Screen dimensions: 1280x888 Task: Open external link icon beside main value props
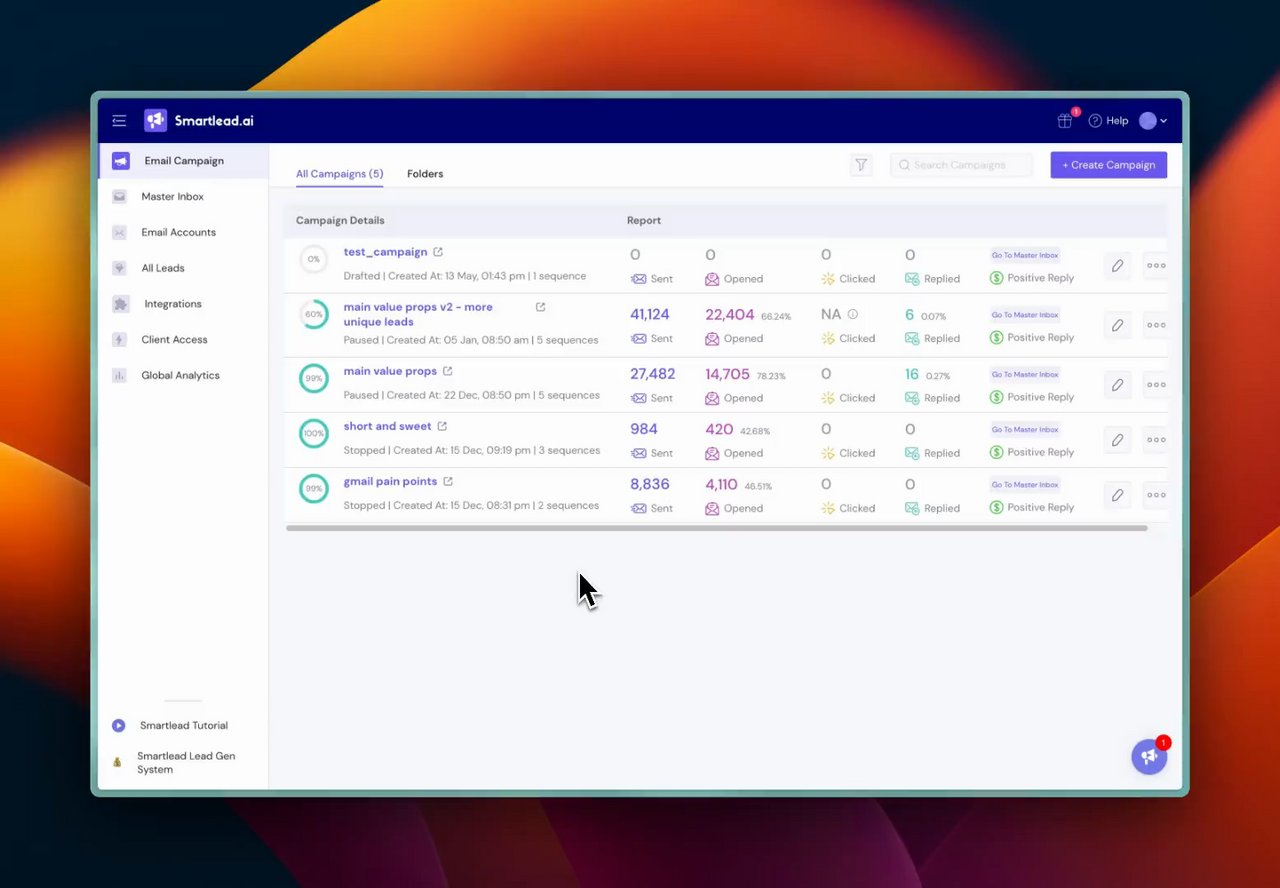(x=448, y=371)
